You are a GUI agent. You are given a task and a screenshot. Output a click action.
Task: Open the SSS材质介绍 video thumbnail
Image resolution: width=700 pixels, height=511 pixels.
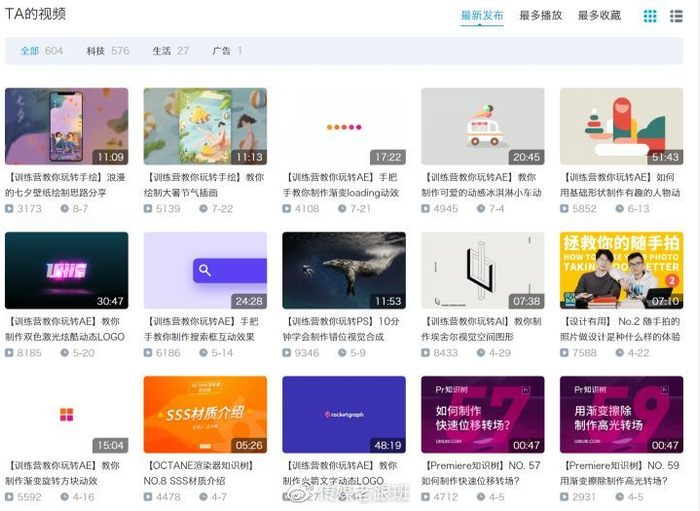pyautogui.click(x=205, y=414)
